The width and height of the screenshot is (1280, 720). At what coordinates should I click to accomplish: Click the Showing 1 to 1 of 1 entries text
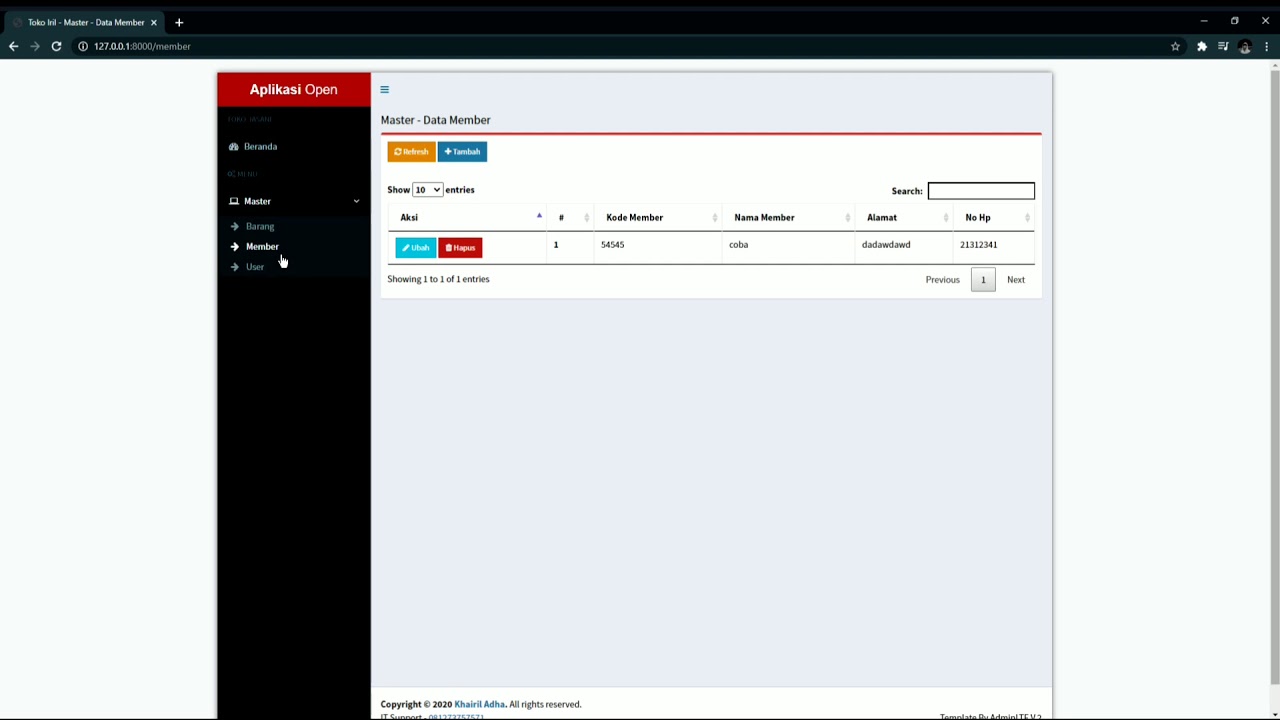click(438, 279)
